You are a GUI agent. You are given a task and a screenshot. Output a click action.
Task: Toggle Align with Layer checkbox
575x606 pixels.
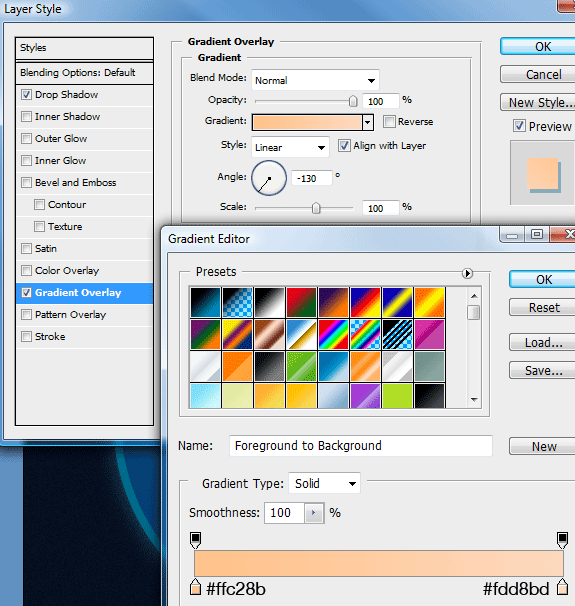point(344,146)
